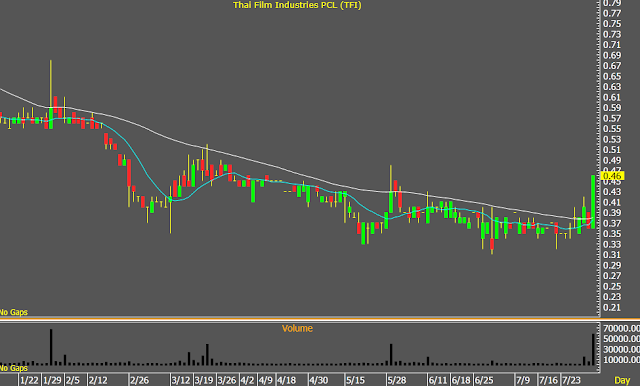The image size is (640, 386).
Task: Select the 3/19 date label
Action: pos(204,380)
